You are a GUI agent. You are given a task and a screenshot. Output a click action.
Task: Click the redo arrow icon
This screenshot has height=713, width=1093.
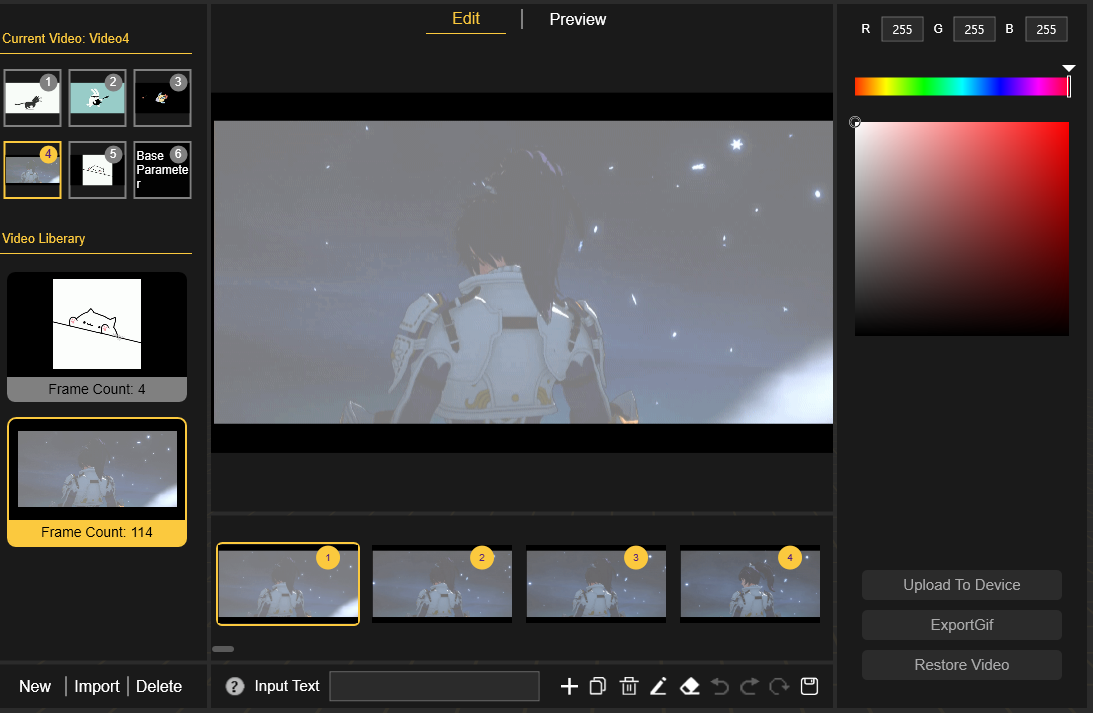(x=749, y=687)
